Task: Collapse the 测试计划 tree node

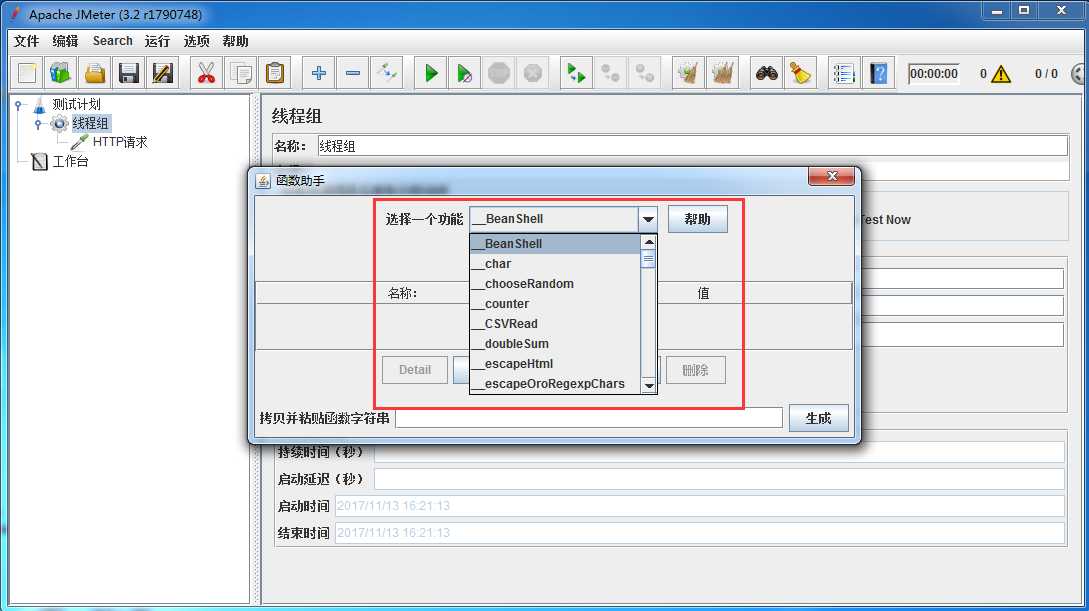Action: (x=19, y=105)
